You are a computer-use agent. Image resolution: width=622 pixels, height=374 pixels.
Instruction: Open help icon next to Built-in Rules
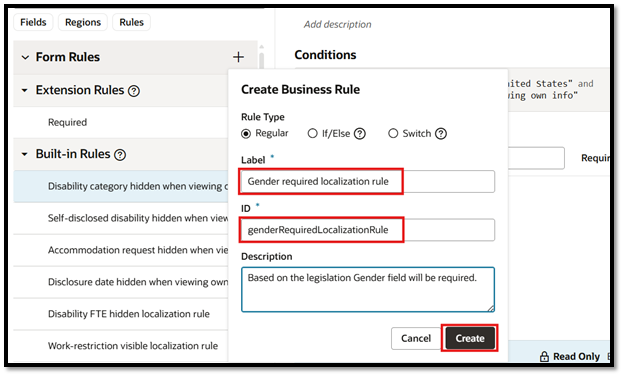click(120, 155)
